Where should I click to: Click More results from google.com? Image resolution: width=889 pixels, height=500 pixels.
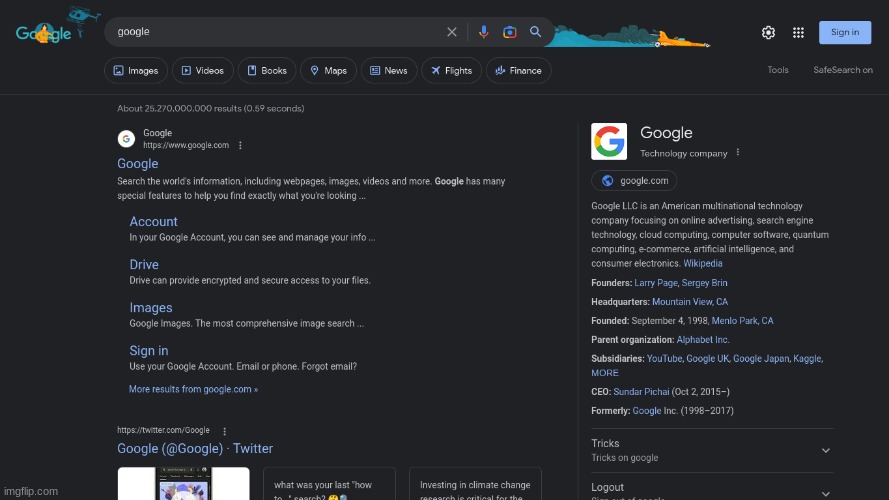click(193, 389)
